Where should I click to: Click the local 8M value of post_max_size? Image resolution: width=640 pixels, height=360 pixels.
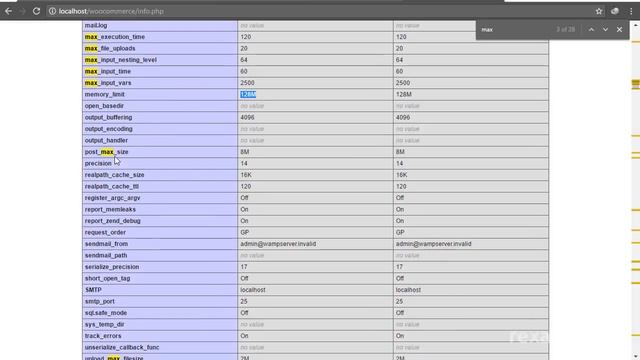click(x=244, y=151)
